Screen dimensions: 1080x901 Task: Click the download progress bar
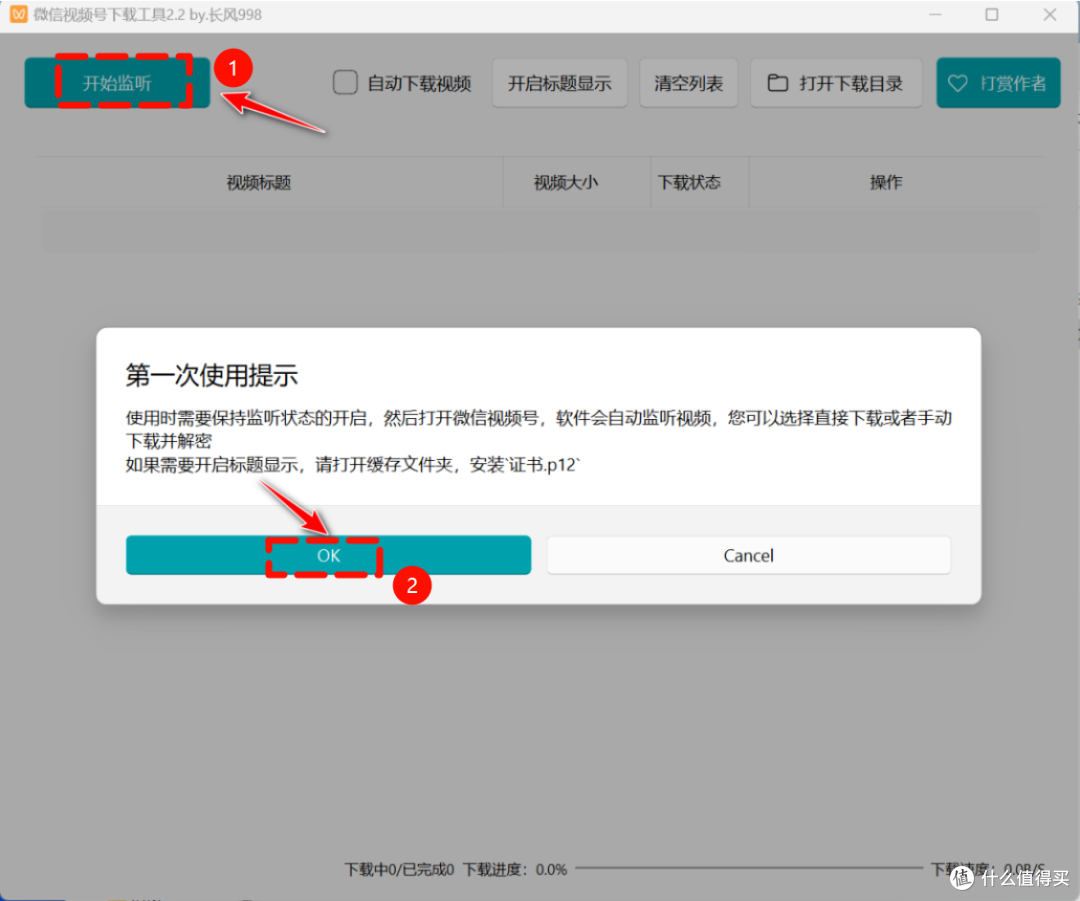(x=749, y=868)
